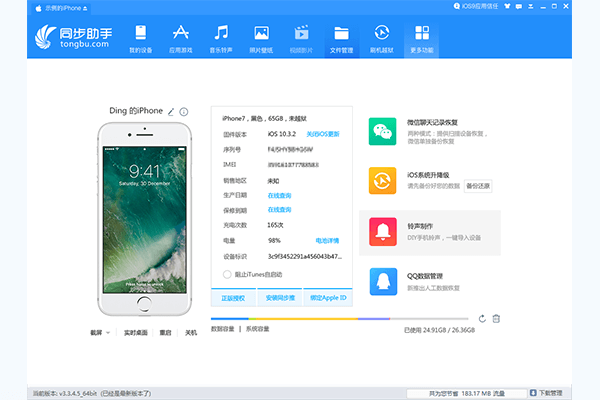Screen dimensions: 600x400
Task: Show device details via the info icon
Action: point(184,112)
